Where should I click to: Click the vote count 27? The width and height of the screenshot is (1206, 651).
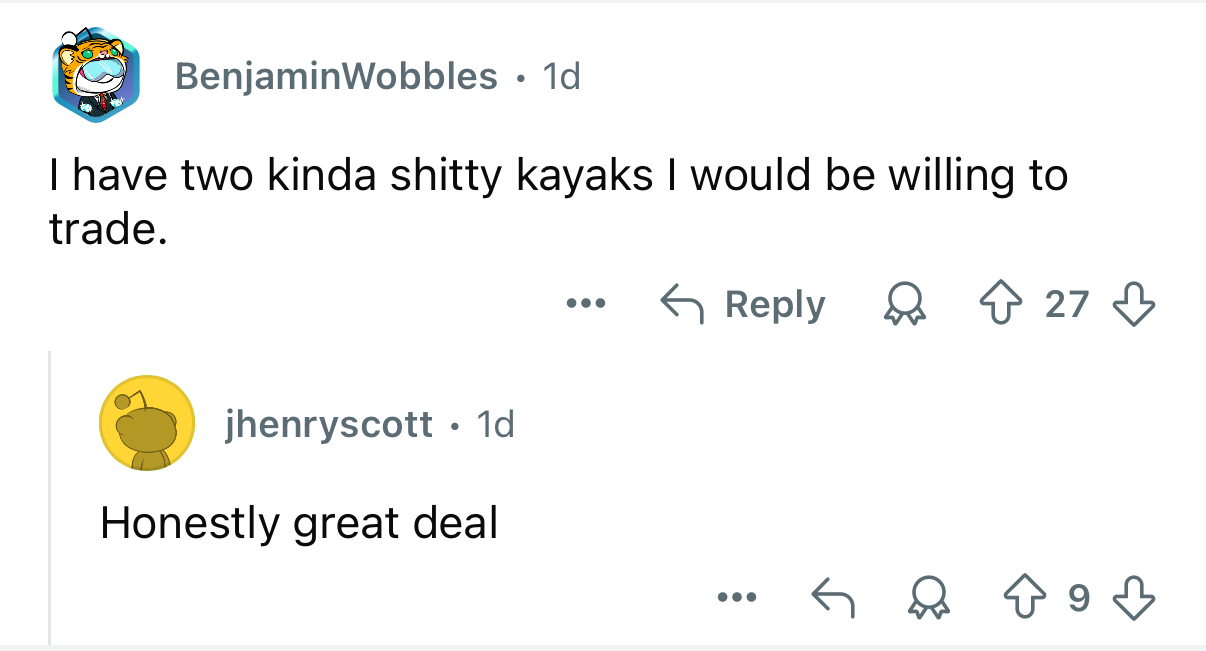tap(1066, 304)
